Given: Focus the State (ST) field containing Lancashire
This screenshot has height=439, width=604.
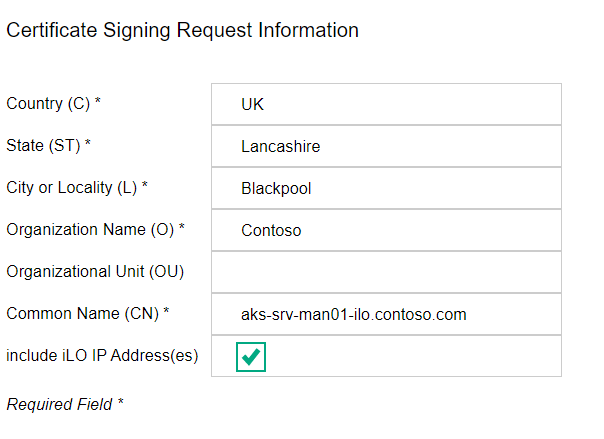Looking at the screenshot, I should tap(386, 146).
